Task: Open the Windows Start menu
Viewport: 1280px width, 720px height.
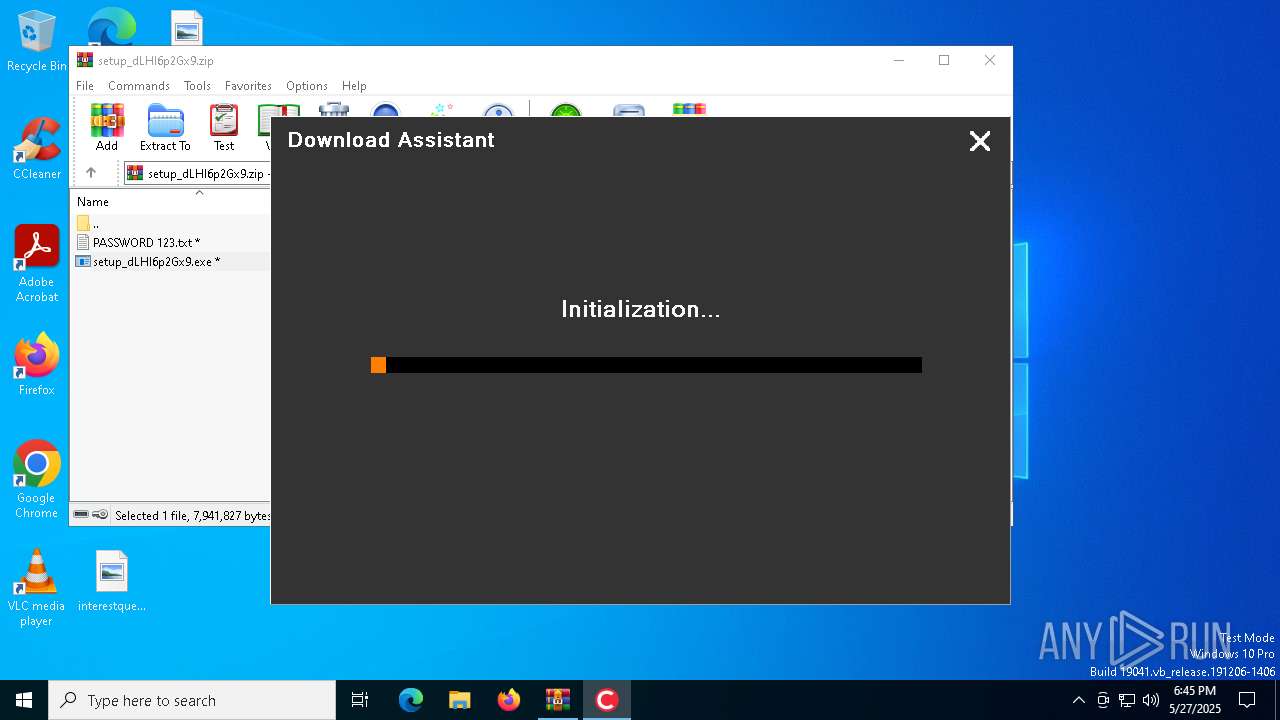Action: tap(24, 700)
